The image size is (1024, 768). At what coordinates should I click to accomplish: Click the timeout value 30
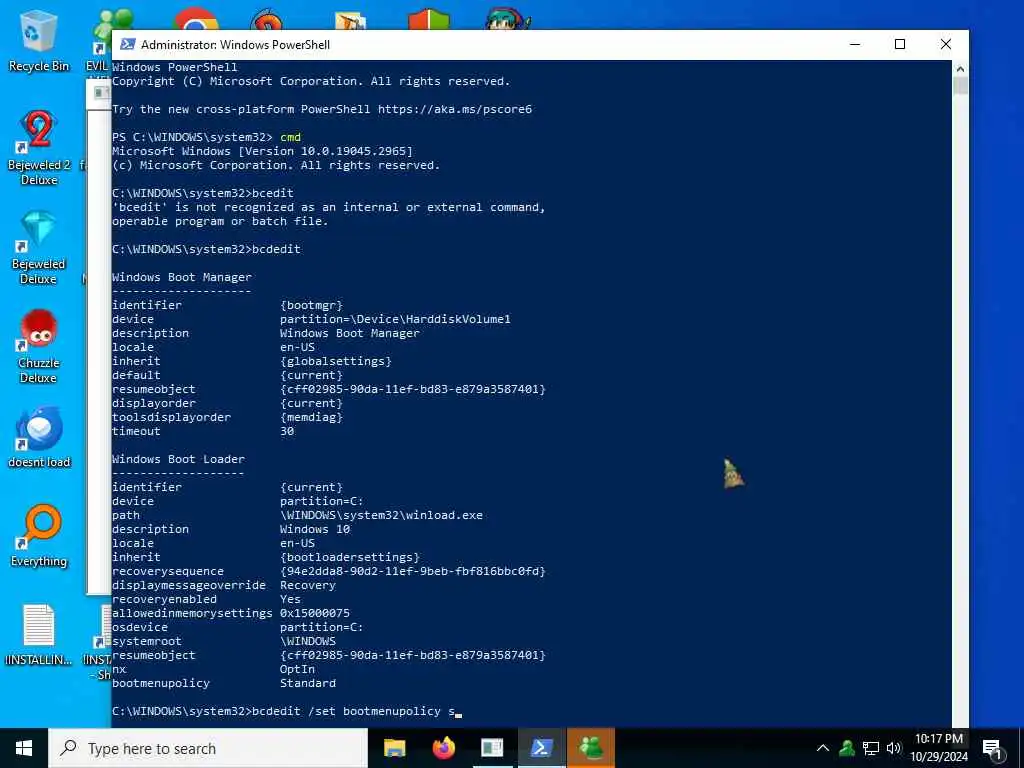point(287,431)
